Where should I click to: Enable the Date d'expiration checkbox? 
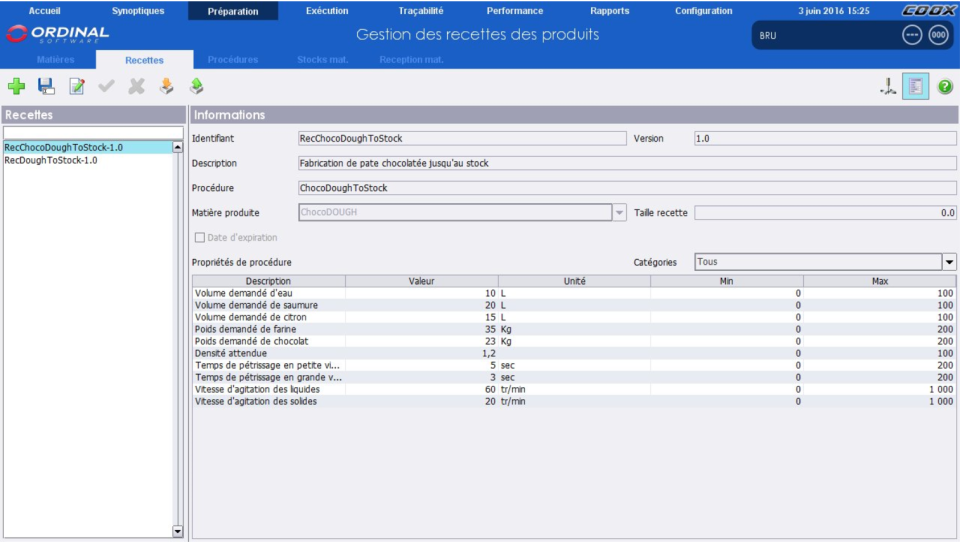199,238
